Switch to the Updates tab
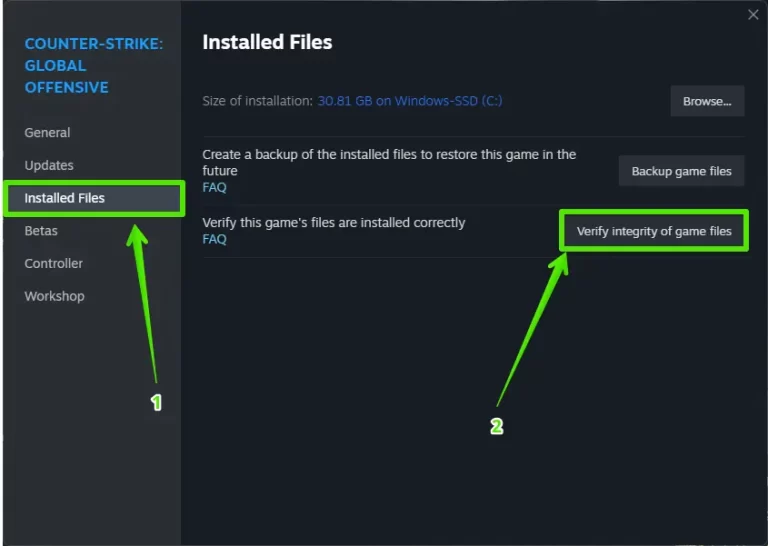Viewport: 768px width, 546px height. click(49, 166)
